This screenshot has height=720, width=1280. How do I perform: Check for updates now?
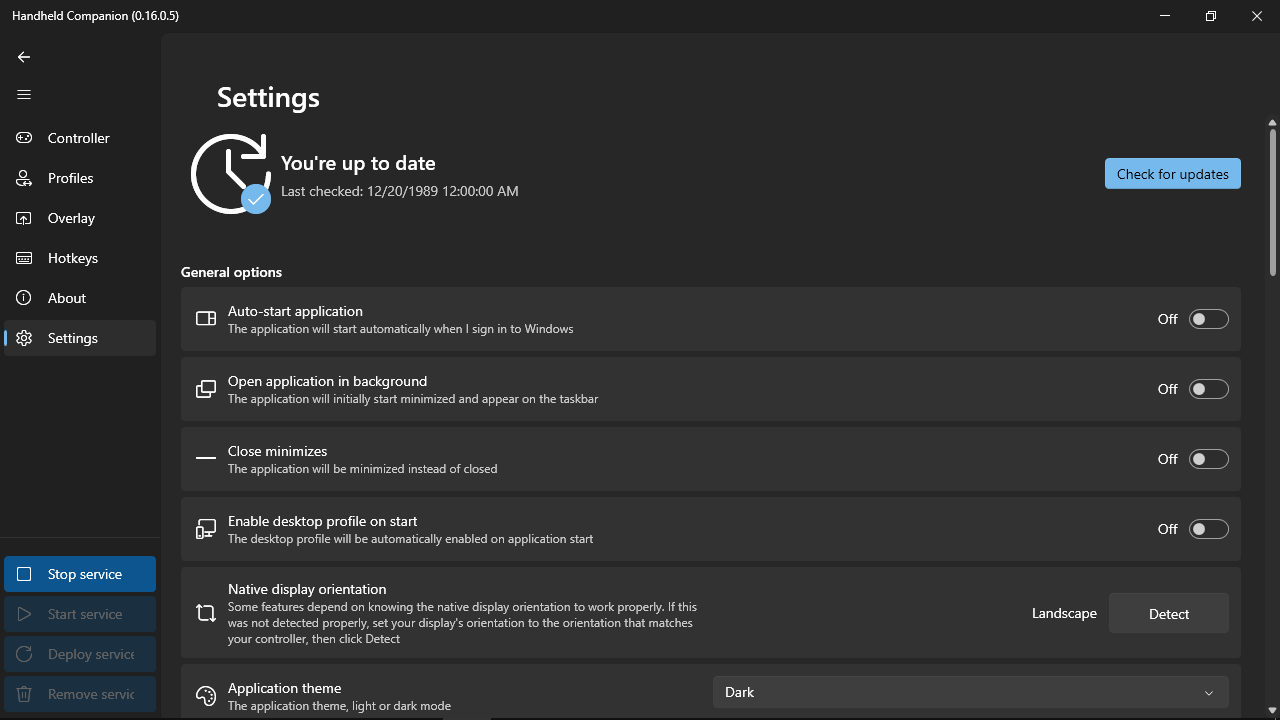[1172, 174]
